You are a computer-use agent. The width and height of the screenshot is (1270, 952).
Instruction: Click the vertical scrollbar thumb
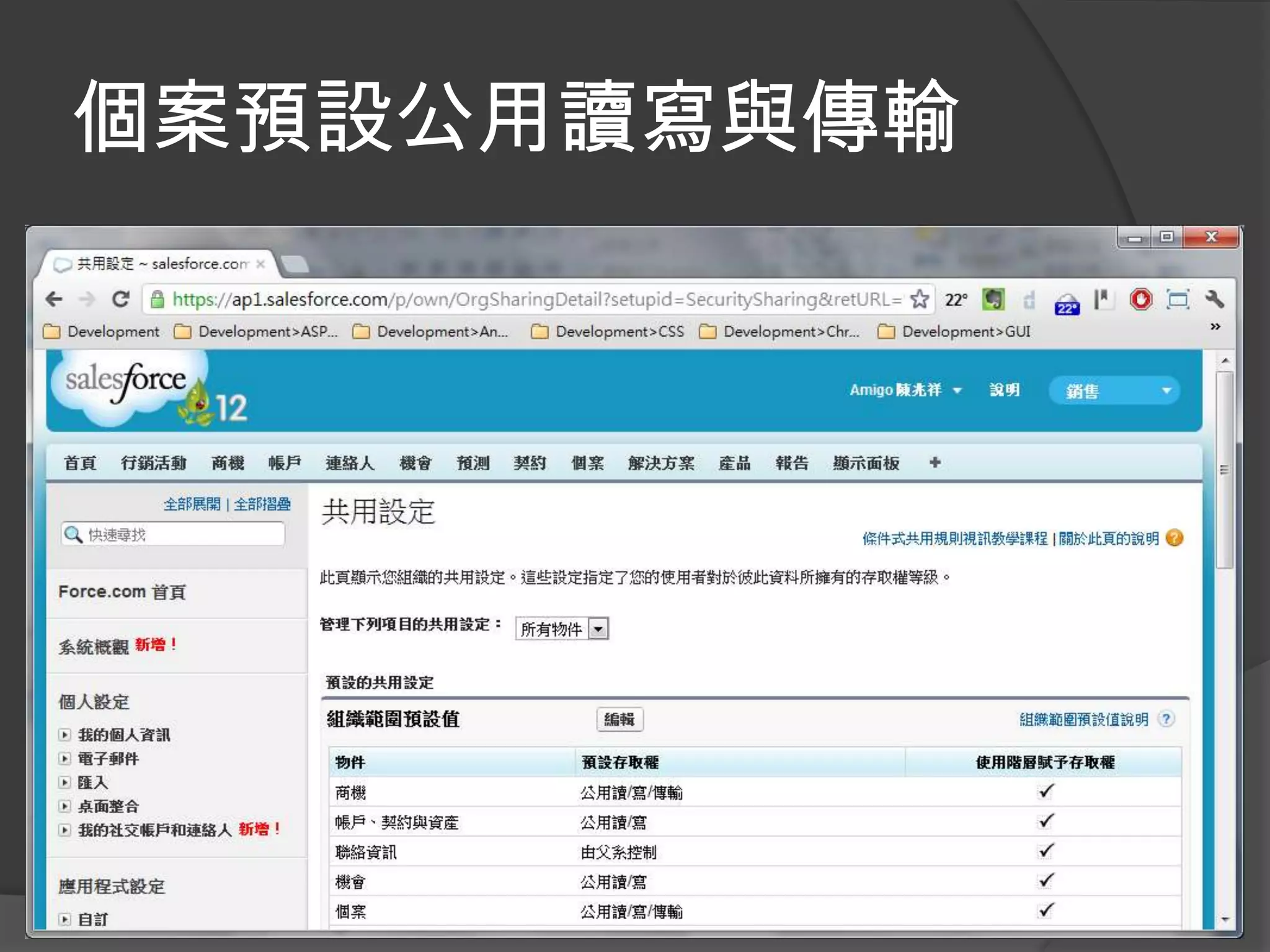point(1224,470)
